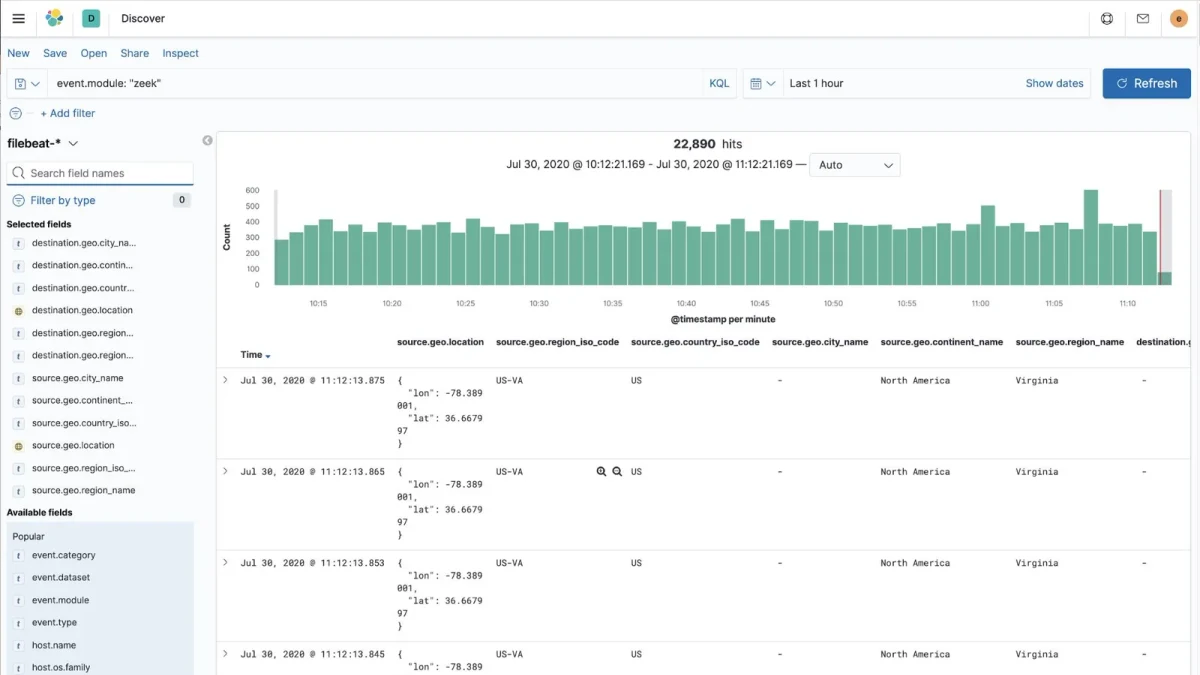This screenshot has height=675, width=1200.
Task: Open the newsfeed mail icon
Action: click(x=1143, y=18)
